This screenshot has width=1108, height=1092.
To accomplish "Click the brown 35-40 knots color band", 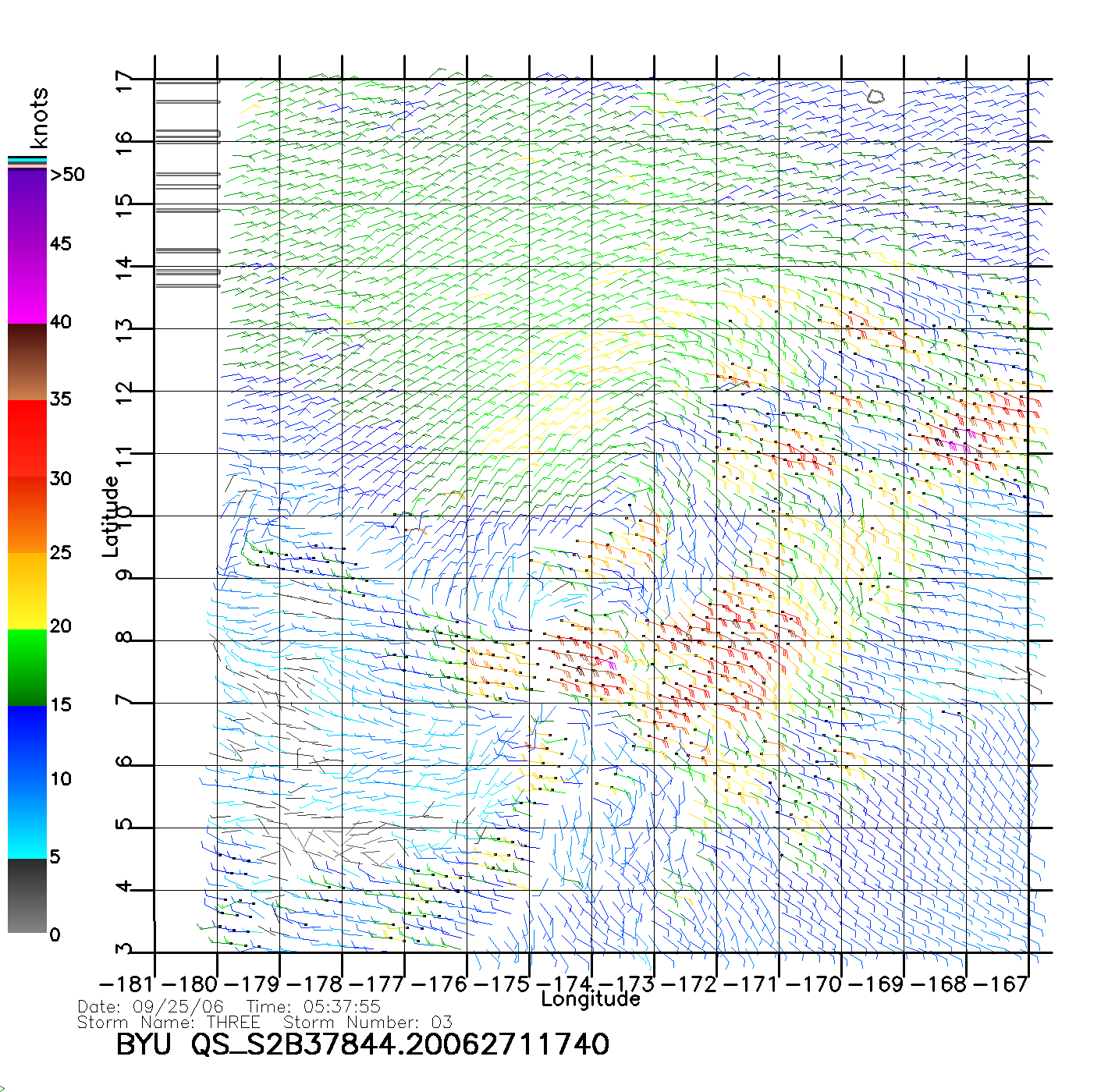I will (27, 363).
